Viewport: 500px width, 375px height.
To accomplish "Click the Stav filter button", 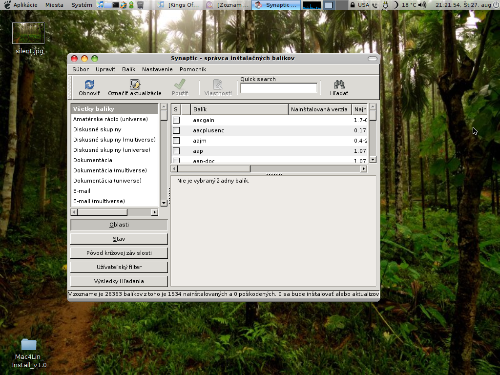I will (x=119, y=239).
